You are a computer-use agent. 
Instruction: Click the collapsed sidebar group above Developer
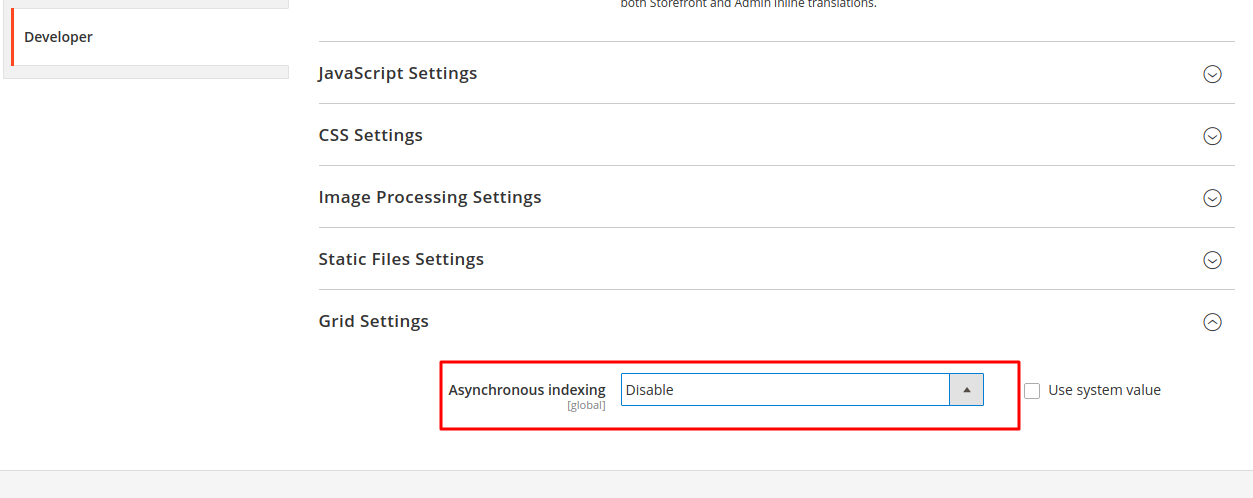click(147, 4)
